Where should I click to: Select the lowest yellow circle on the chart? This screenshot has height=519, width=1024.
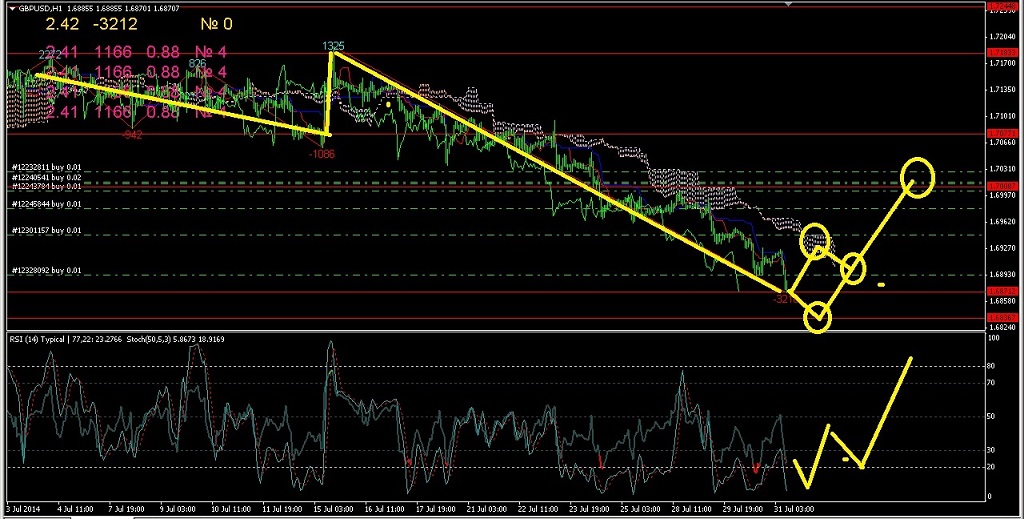[x=817, y=318]
